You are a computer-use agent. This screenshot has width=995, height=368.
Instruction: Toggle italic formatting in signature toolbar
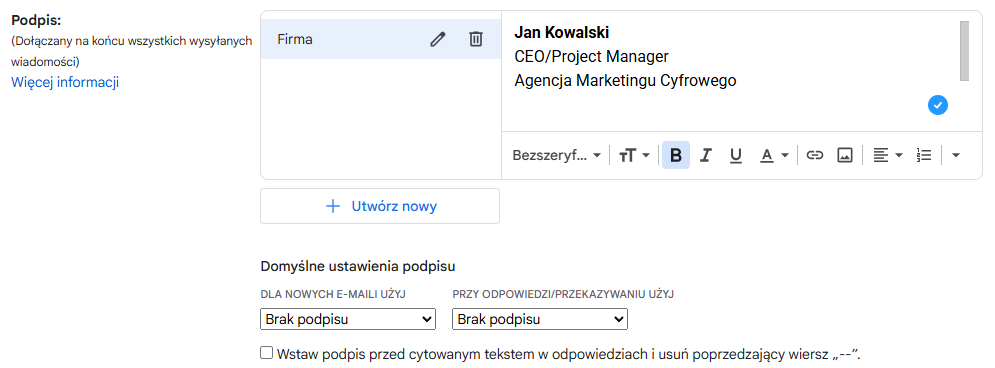(705, 155)
